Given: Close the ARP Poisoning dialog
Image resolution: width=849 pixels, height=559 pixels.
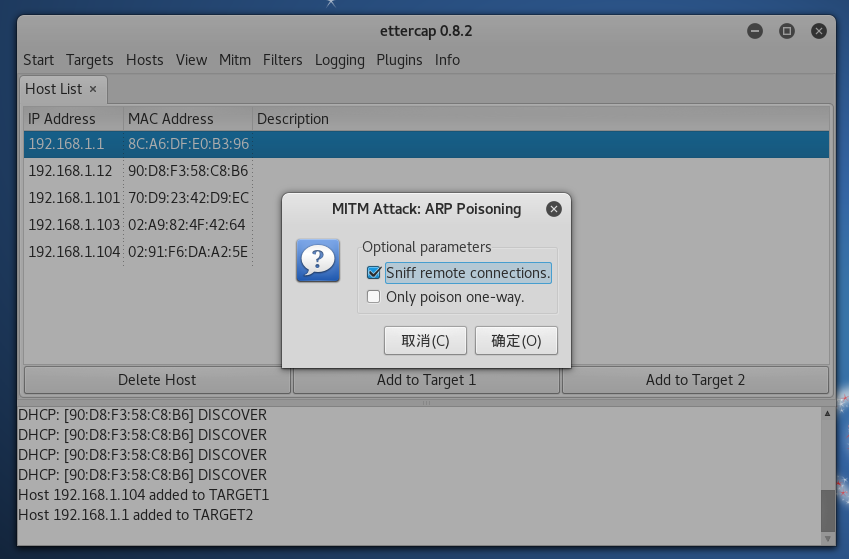Looking at the screenshot, I should (553, 209).
